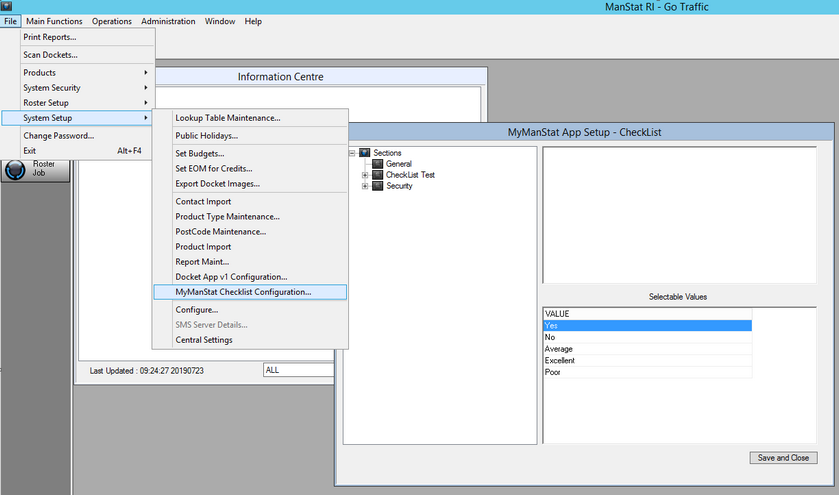Click the Roster Job sidebar icon
Image resolution: width=839 pixels, height=495 pixels.
click(14, 170)
